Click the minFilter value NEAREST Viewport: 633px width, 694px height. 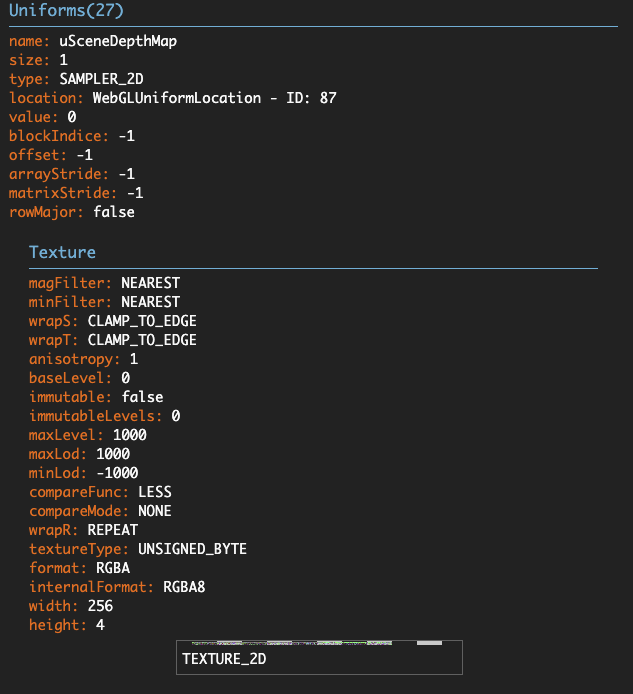click(151, 302)
